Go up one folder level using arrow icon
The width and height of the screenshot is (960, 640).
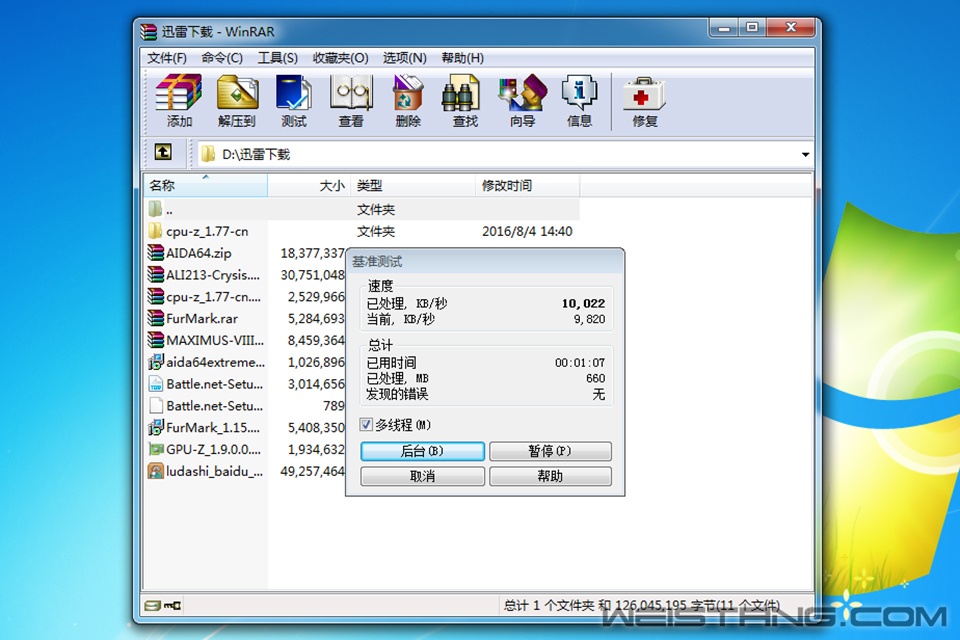click(163, 152)
